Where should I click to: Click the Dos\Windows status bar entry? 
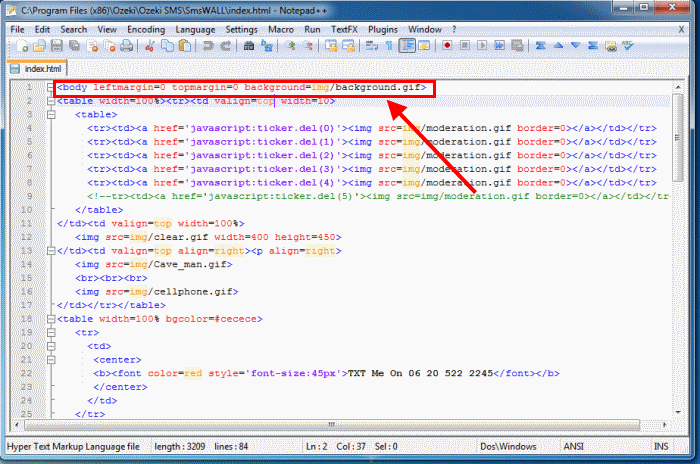click(508, 447)
